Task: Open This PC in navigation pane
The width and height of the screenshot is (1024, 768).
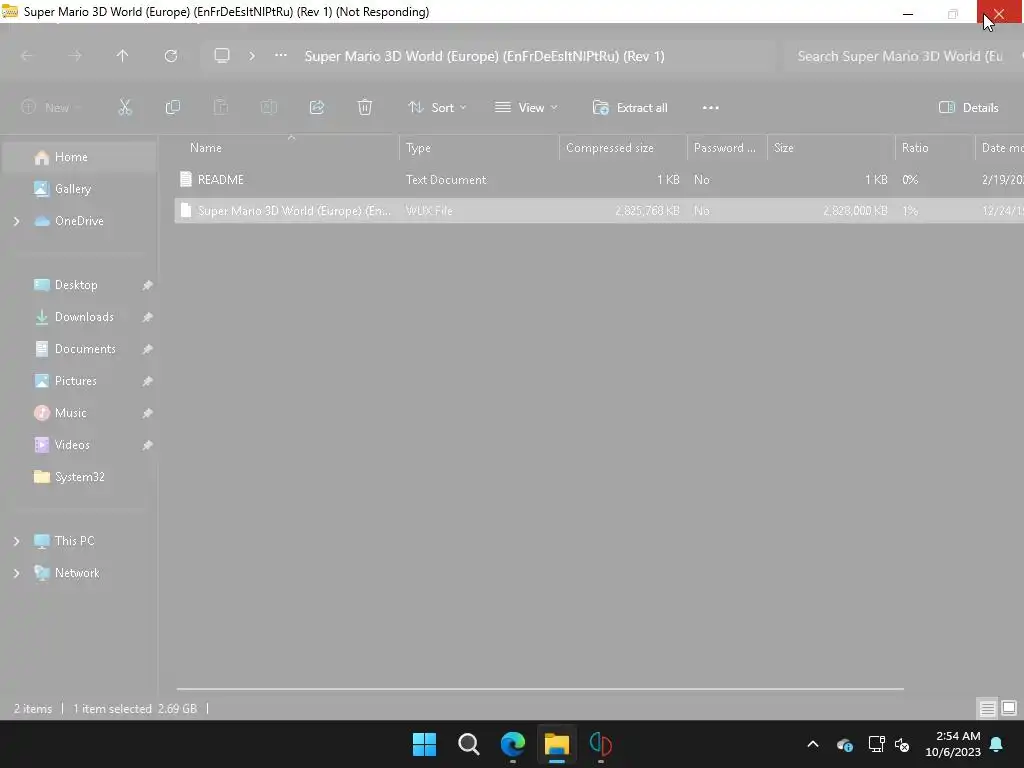Action: pos(74,541)
